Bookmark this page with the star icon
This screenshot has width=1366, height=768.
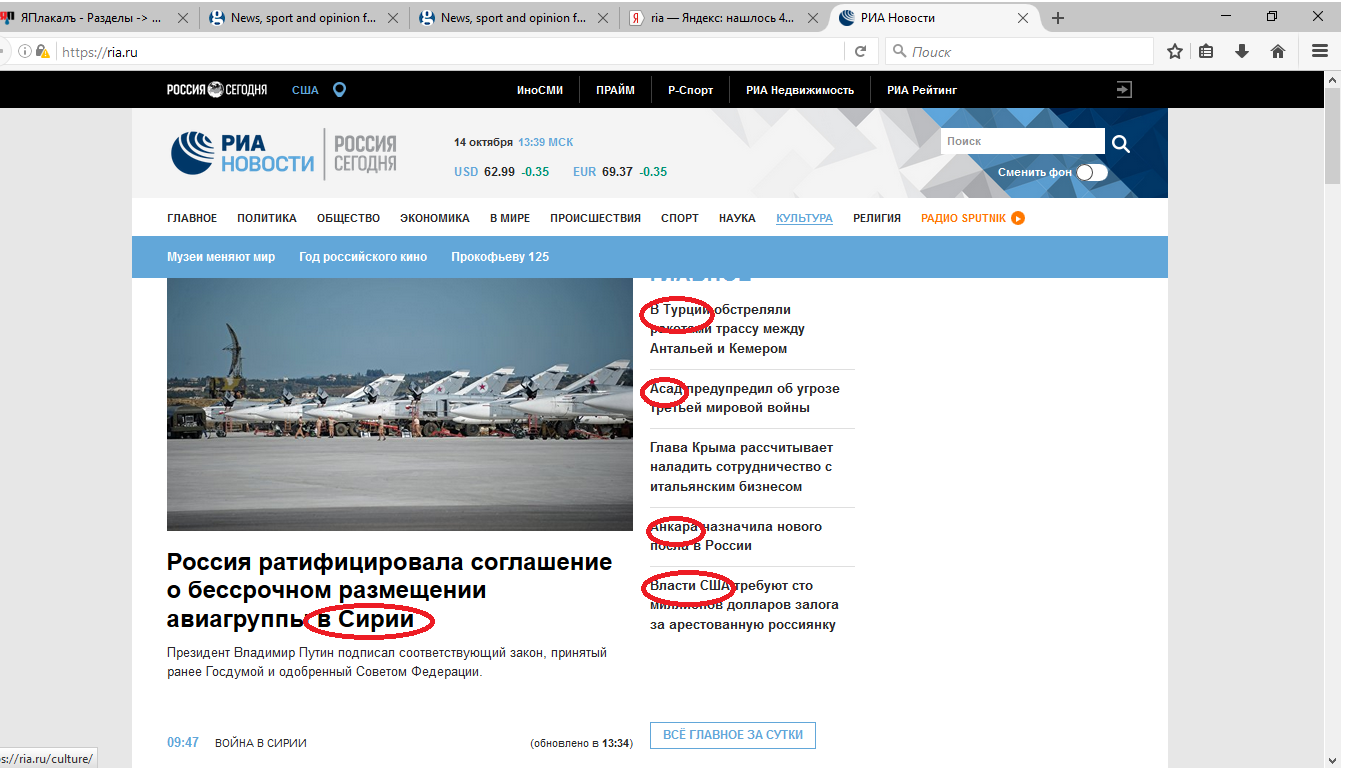(1175, 52)
